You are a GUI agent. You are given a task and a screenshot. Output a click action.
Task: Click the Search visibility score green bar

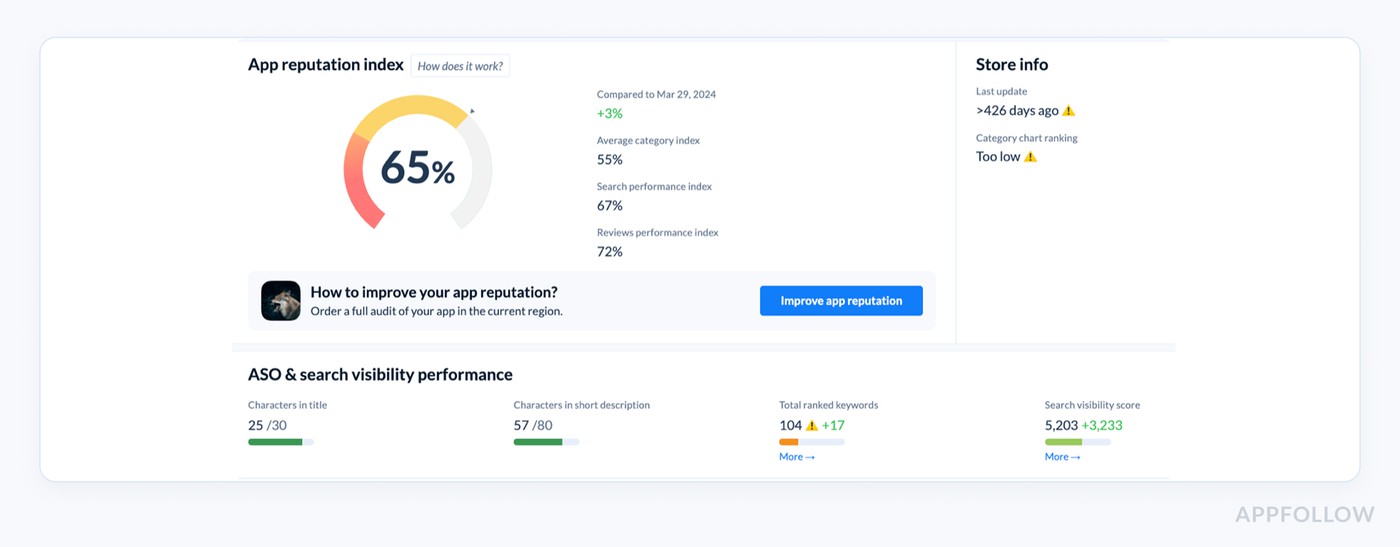click(1078, 442)
